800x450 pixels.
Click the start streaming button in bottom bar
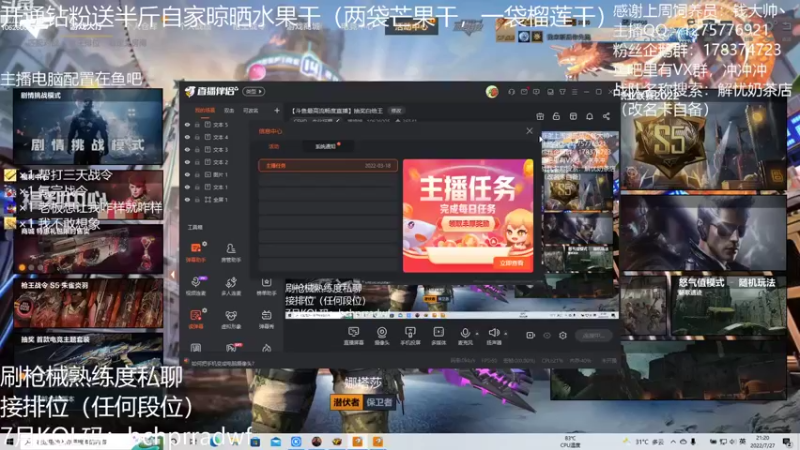click(593, 335)
